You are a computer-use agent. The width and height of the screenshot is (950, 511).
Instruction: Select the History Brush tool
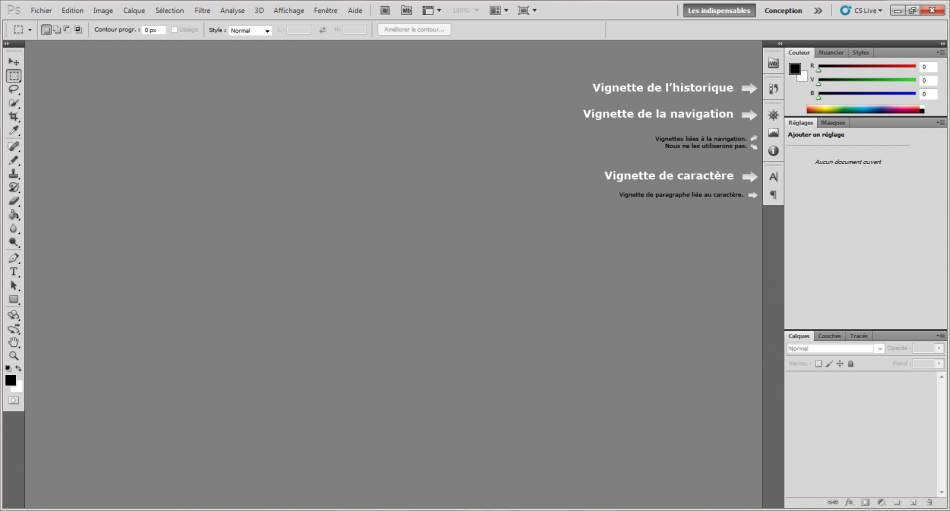pos(13,187)
